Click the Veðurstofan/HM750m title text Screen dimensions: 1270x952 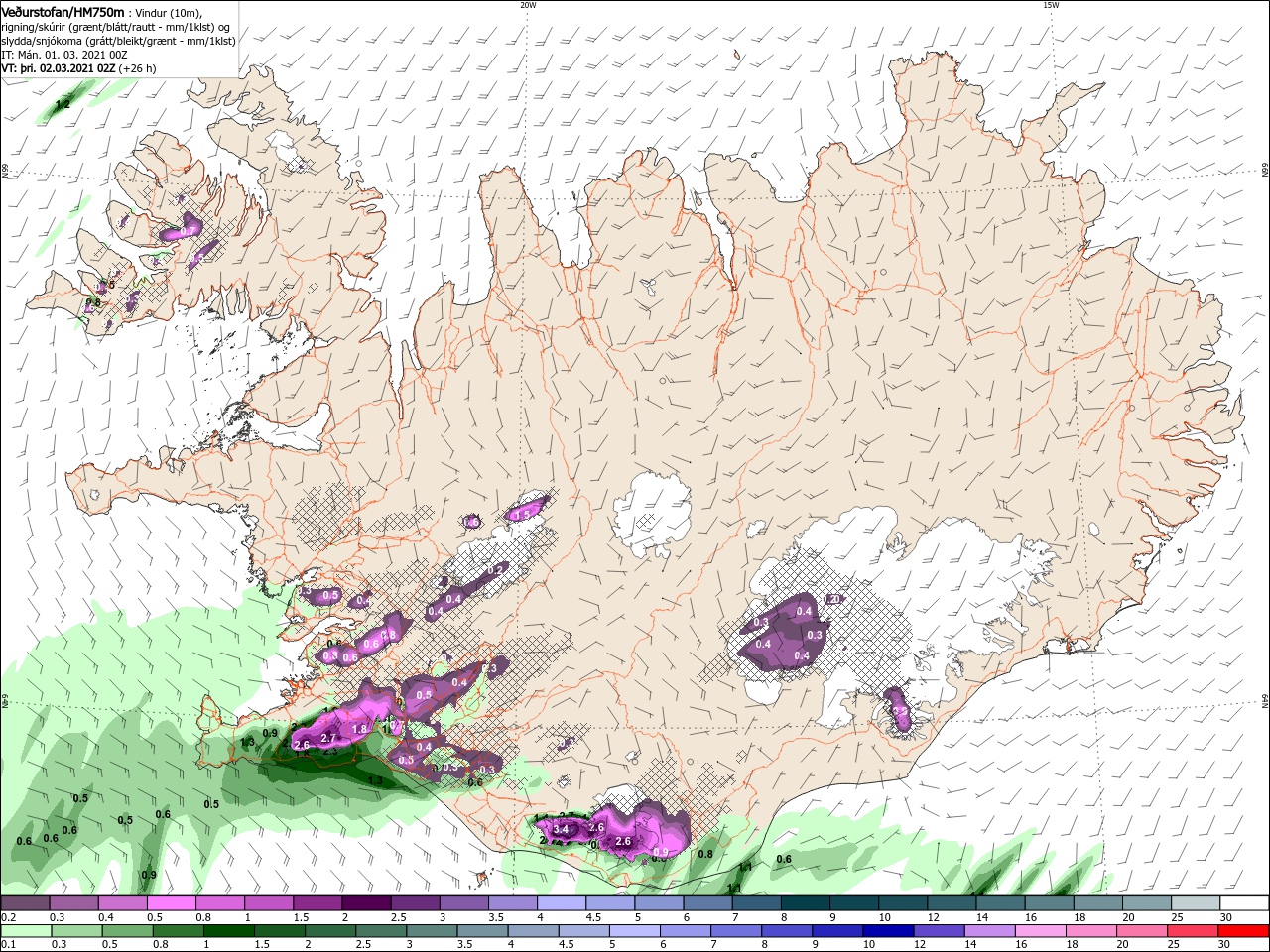coord(63,11)
